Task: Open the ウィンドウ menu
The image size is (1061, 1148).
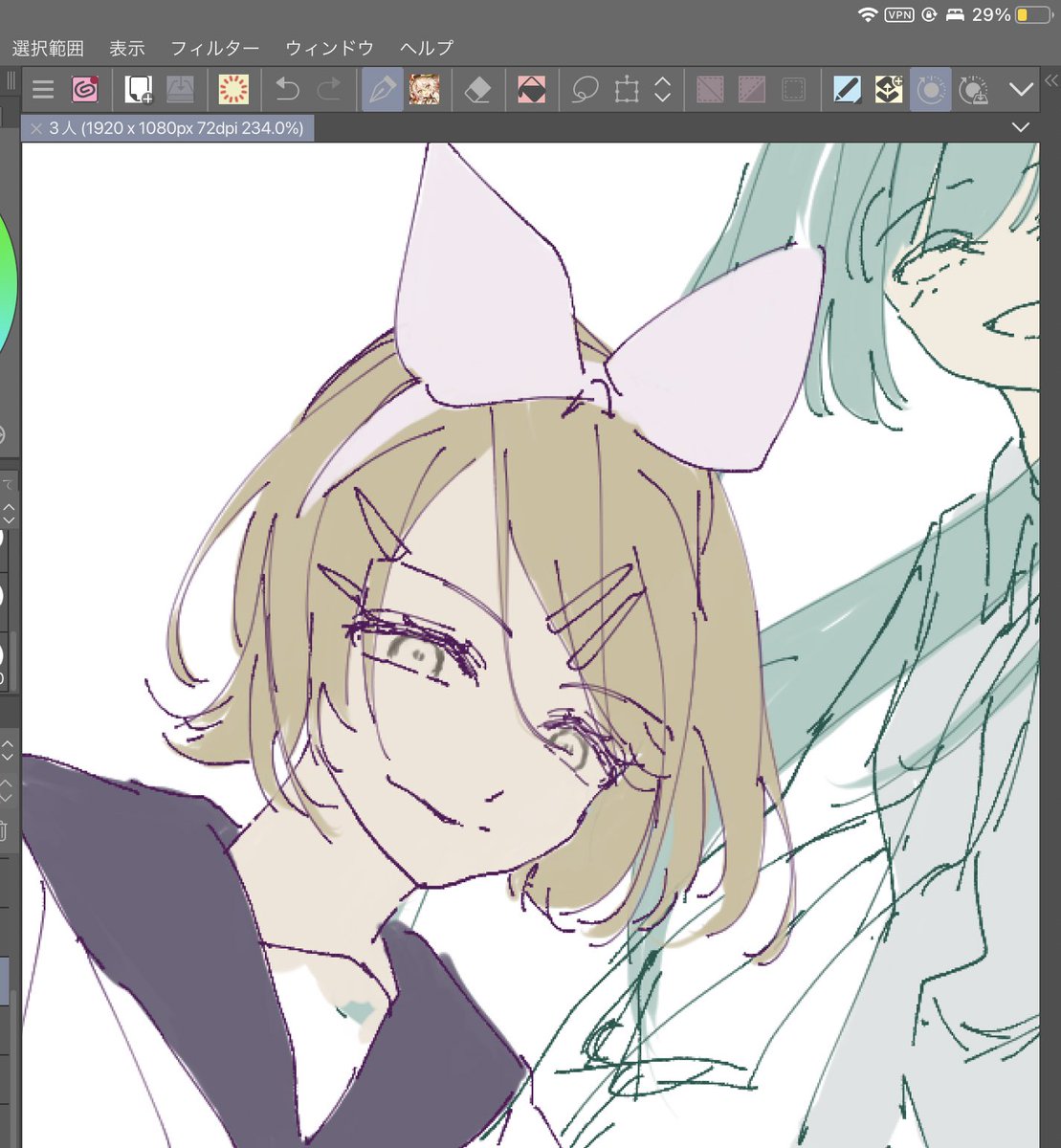Action: 329,48
